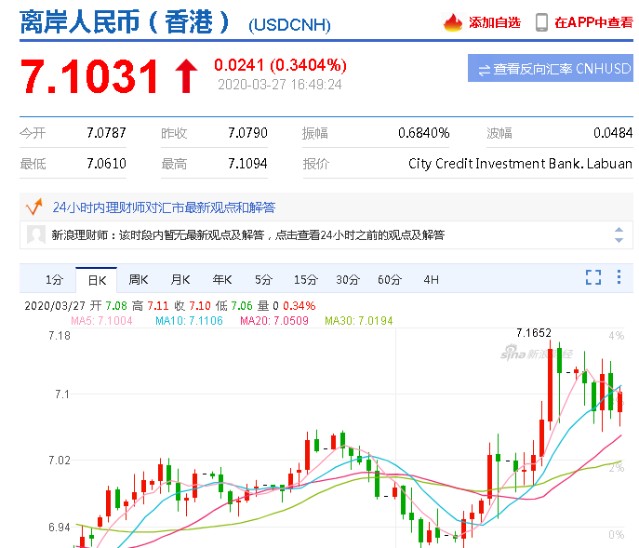Select the 周K weekly chart tab

(138, 279)
